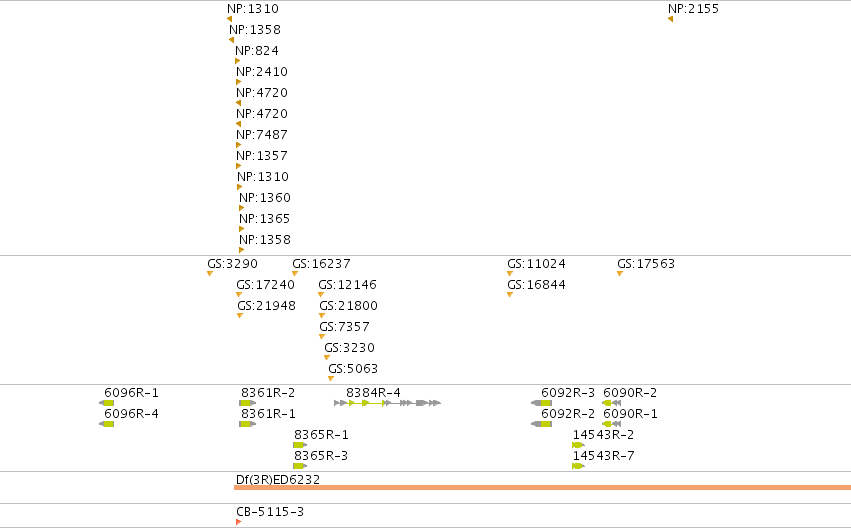Click the NP:2155 insertion triangle marker

coord(670,19)
